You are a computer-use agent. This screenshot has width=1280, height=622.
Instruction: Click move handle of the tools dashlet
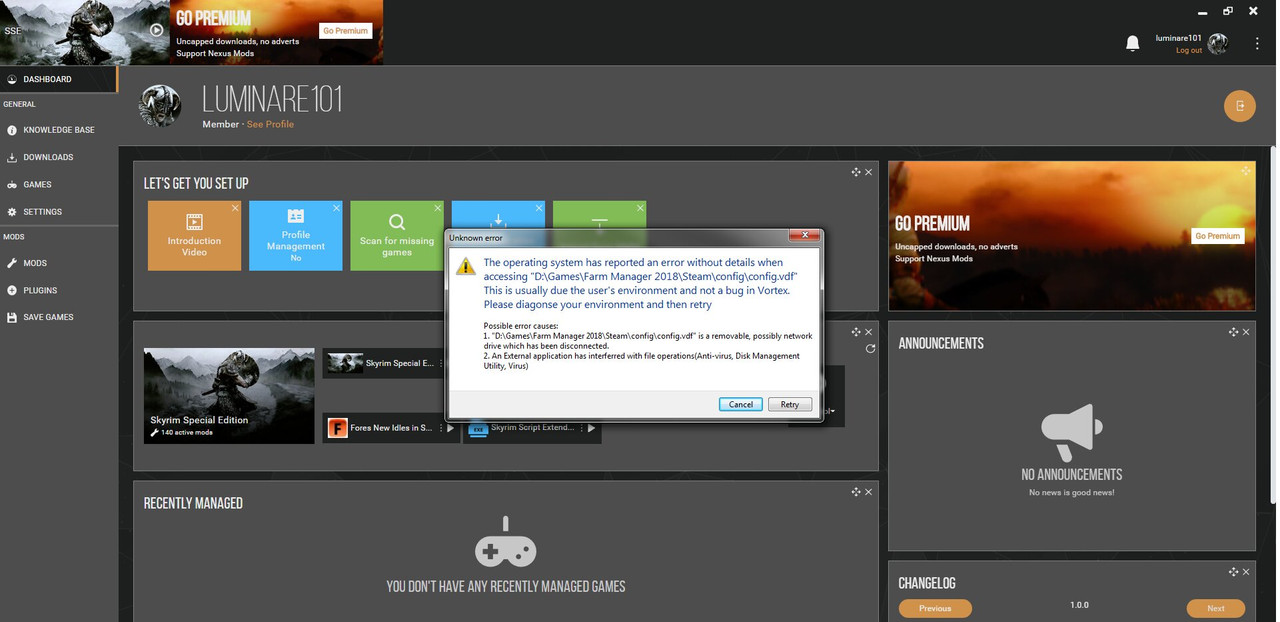pyautogui.click(x=856, y=332)
